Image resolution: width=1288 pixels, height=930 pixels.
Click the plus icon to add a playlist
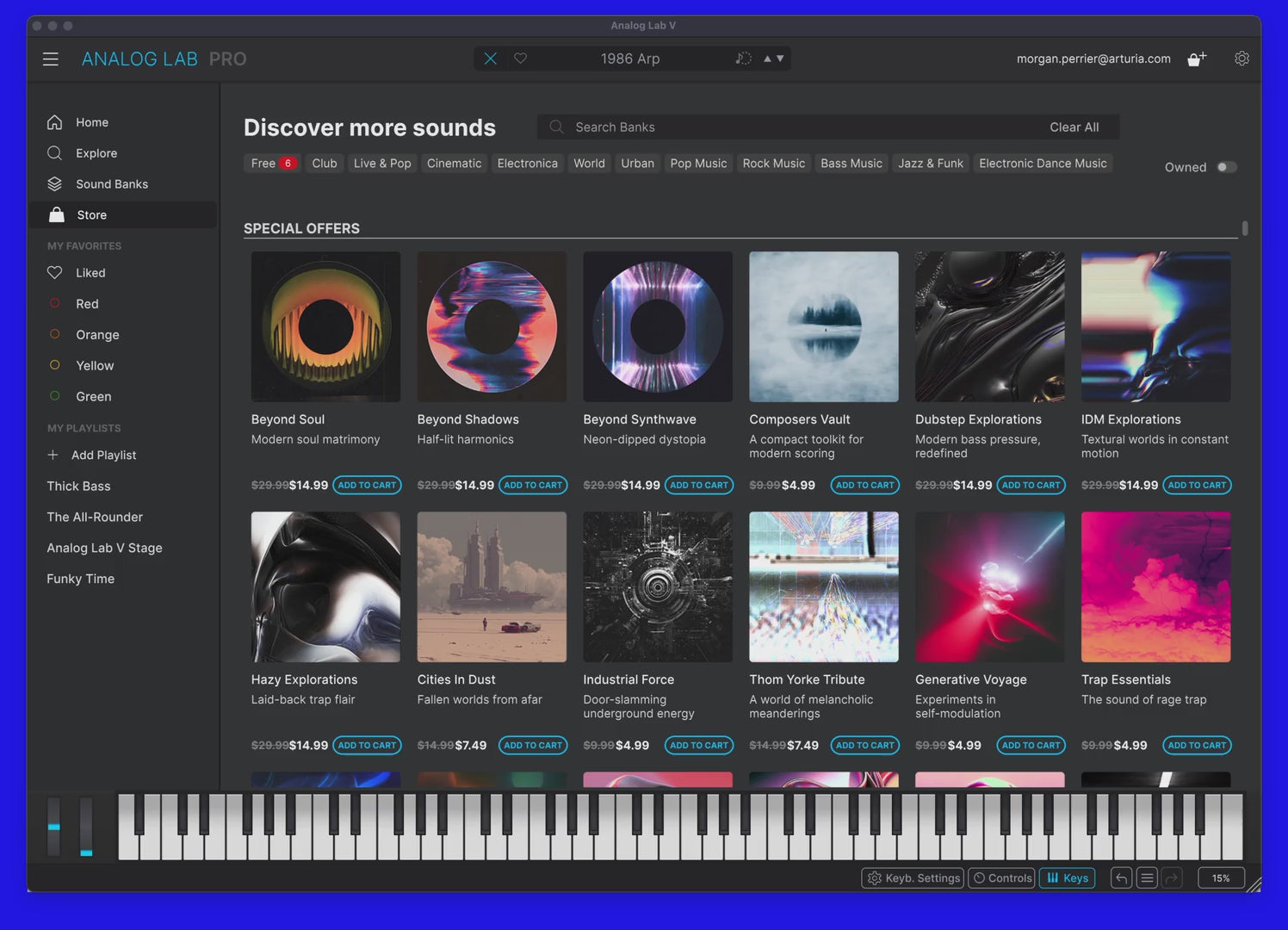(x=53, y=455)
